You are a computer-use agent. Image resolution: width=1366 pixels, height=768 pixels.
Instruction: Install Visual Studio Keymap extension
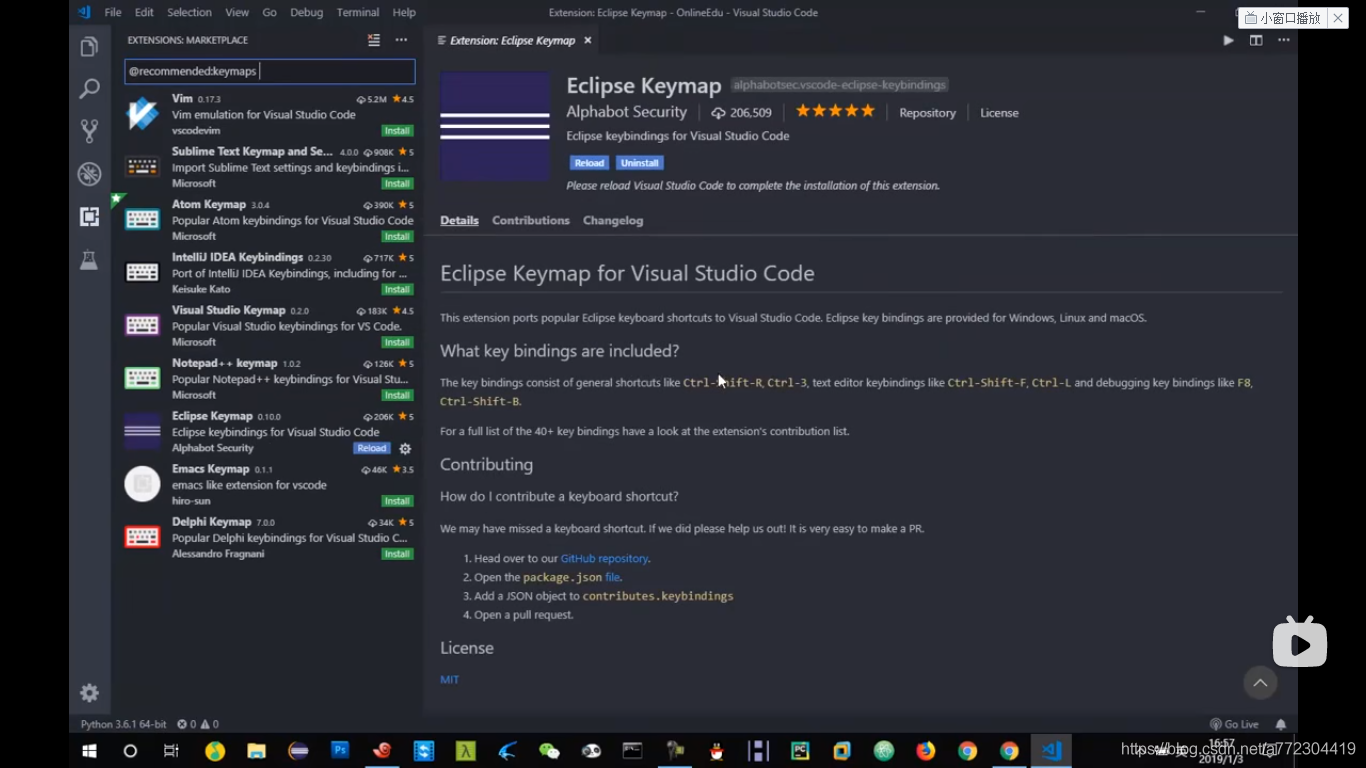pos(397,343)
